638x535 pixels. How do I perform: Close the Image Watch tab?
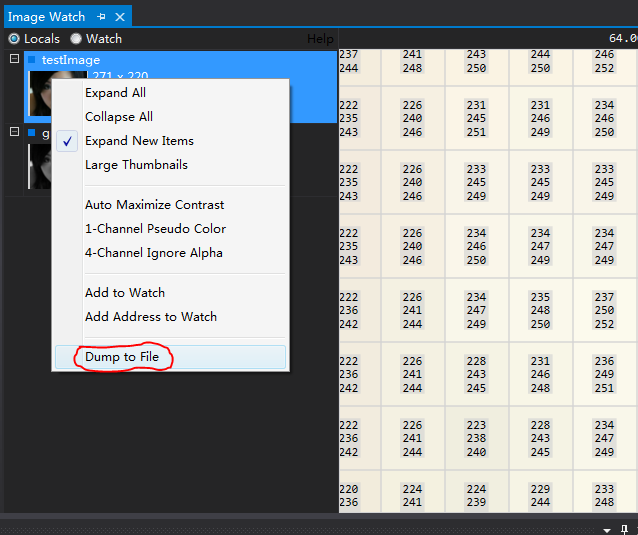(120, 17)
